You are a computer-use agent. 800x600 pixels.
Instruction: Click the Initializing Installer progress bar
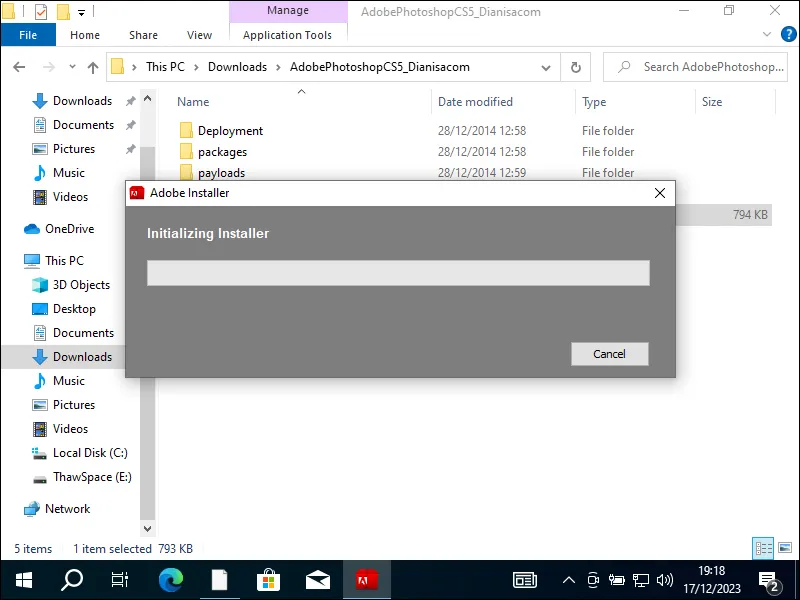tap(398, 273)
